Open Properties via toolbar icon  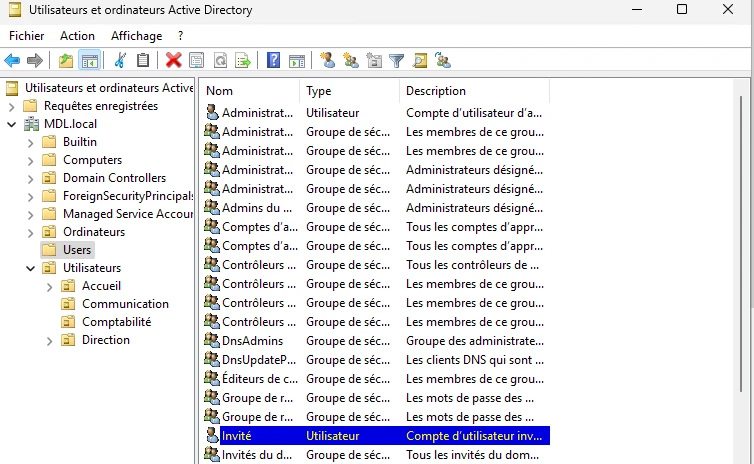197,61
